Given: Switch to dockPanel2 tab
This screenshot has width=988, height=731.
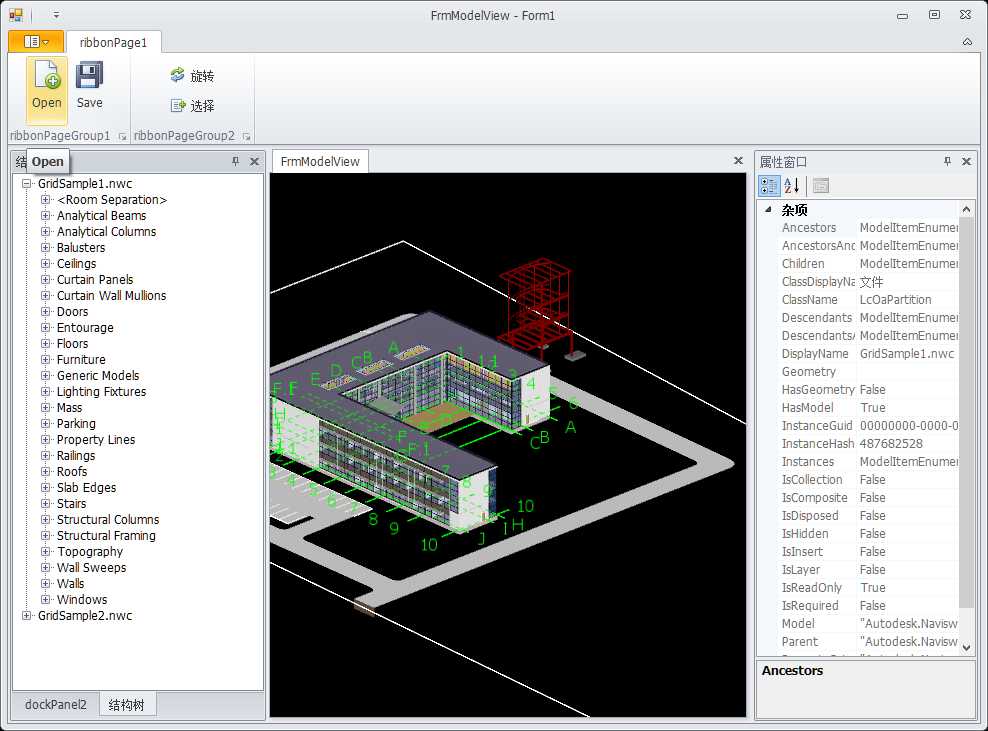Looking at the screenshot, I should click(55, 705).
